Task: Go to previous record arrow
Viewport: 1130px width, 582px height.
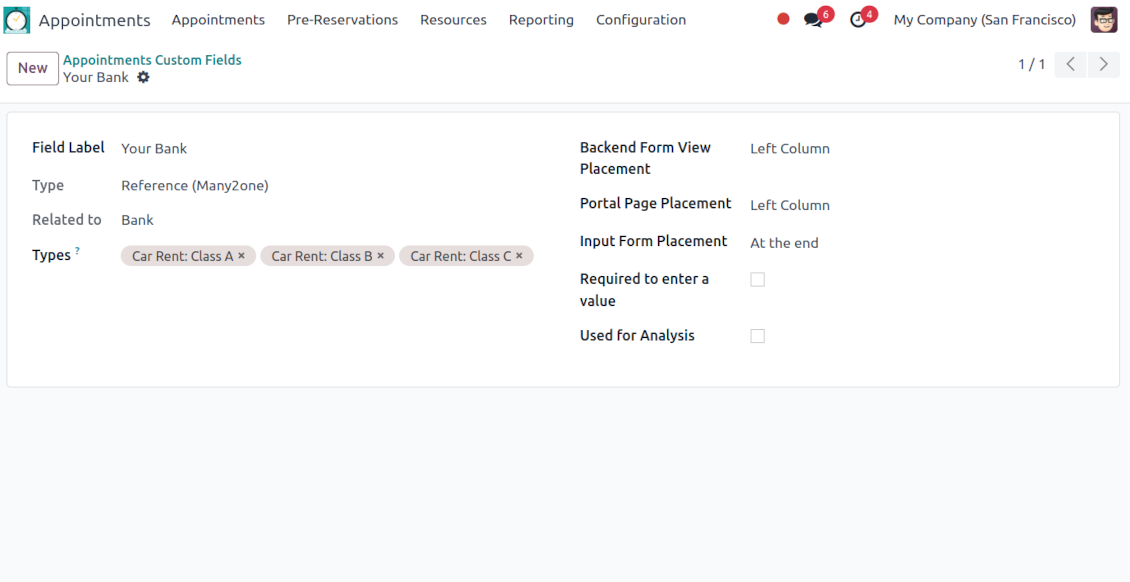Action: tap(1070, 64)
